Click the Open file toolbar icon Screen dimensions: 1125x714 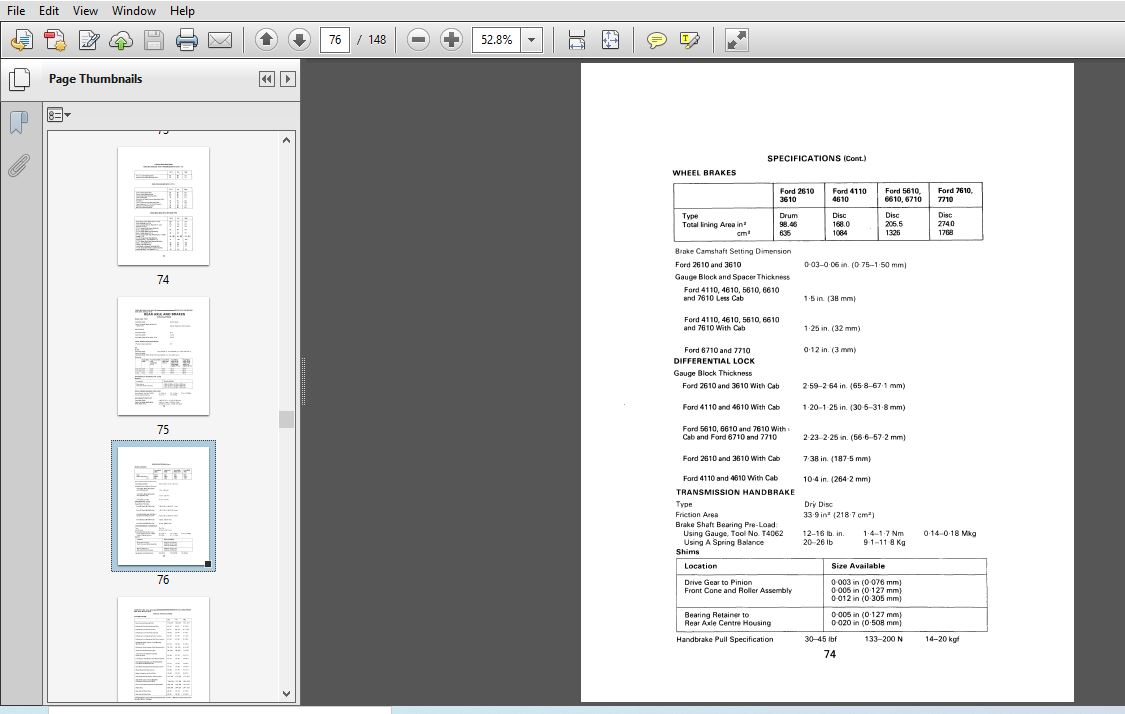point(22,40)
